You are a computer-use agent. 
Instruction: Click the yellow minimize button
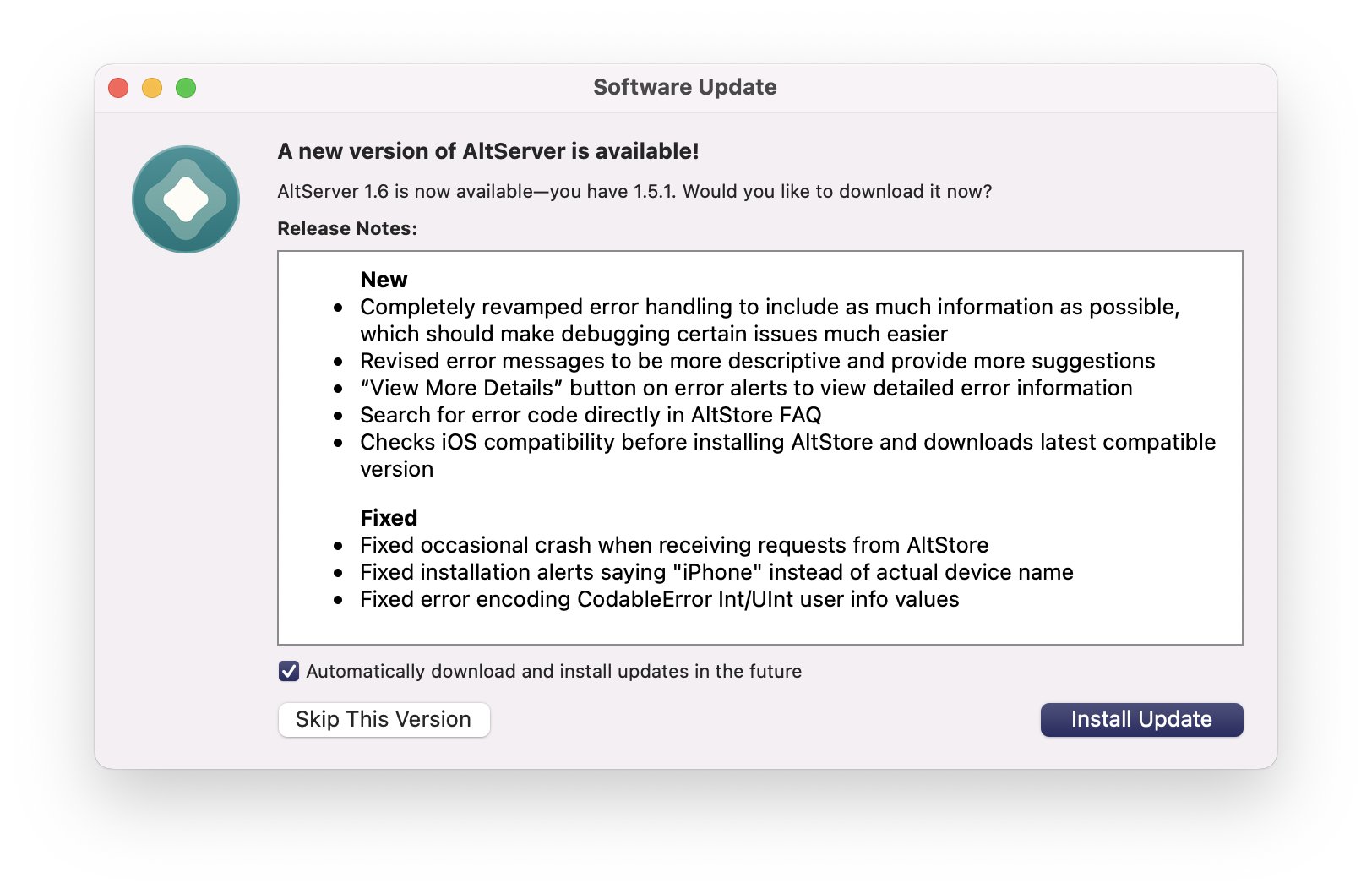click(x=152, y=87)
